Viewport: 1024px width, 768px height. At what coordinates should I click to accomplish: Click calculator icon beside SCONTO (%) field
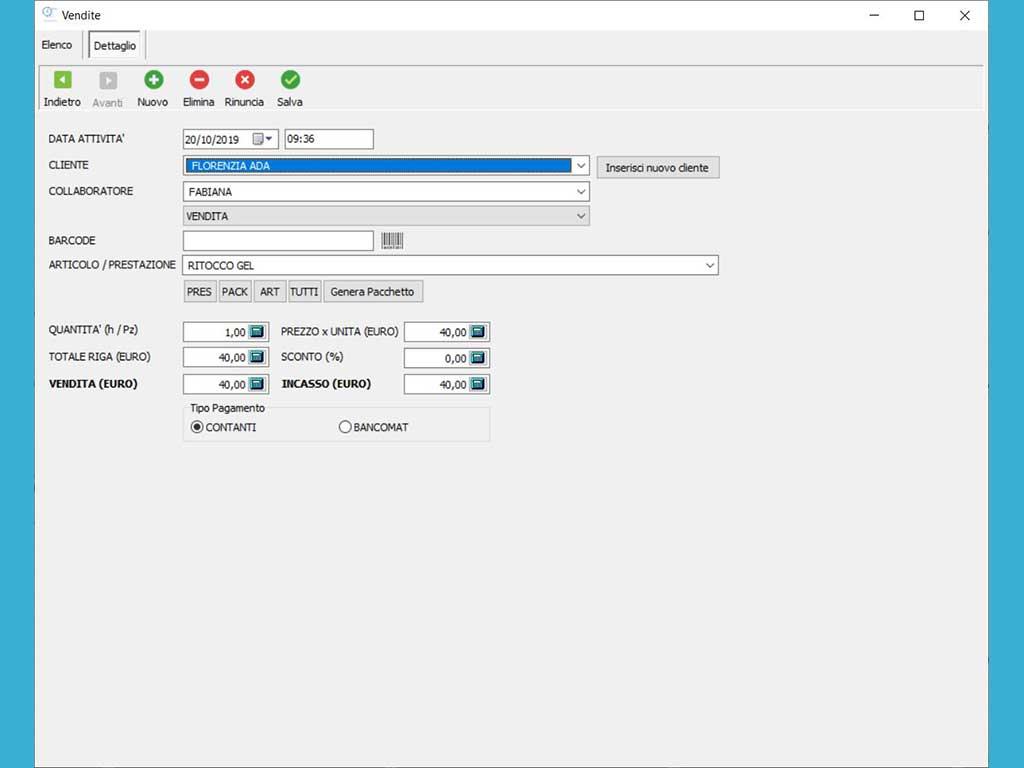pos(477,358)
